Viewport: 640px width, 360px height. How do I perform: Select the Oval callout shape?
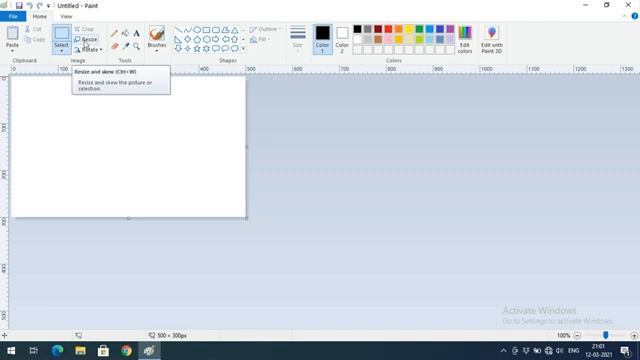pos(225,49)
